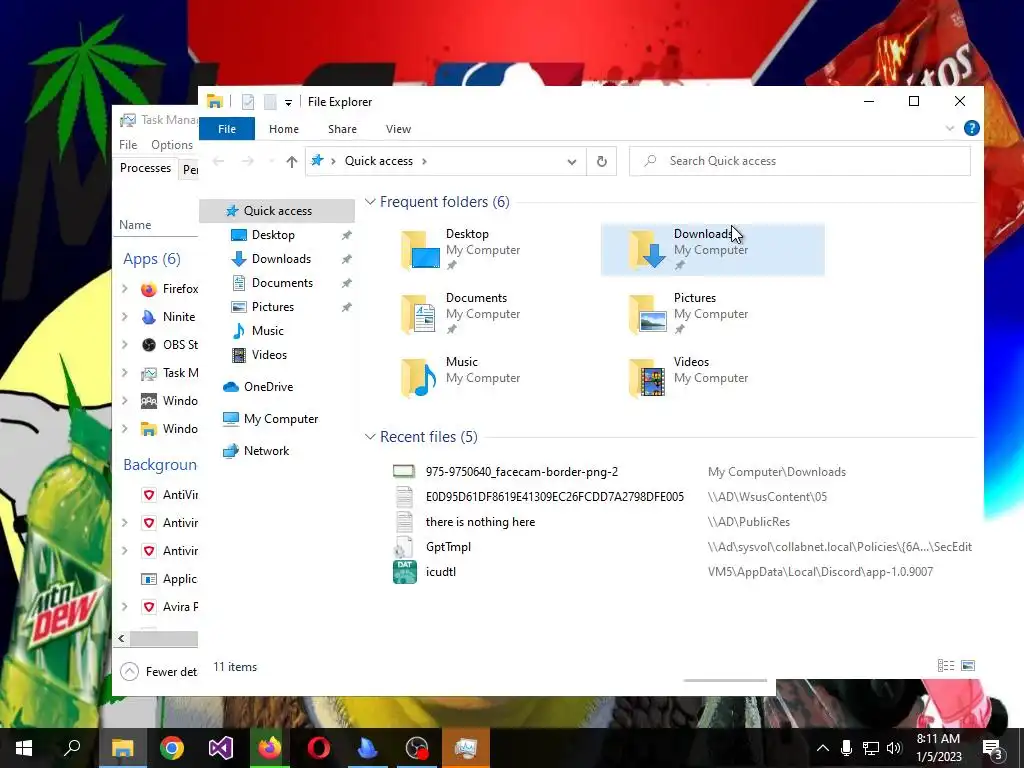Switch to details view layout icon
1024x768 pixels.
click(x=946, y=665)
